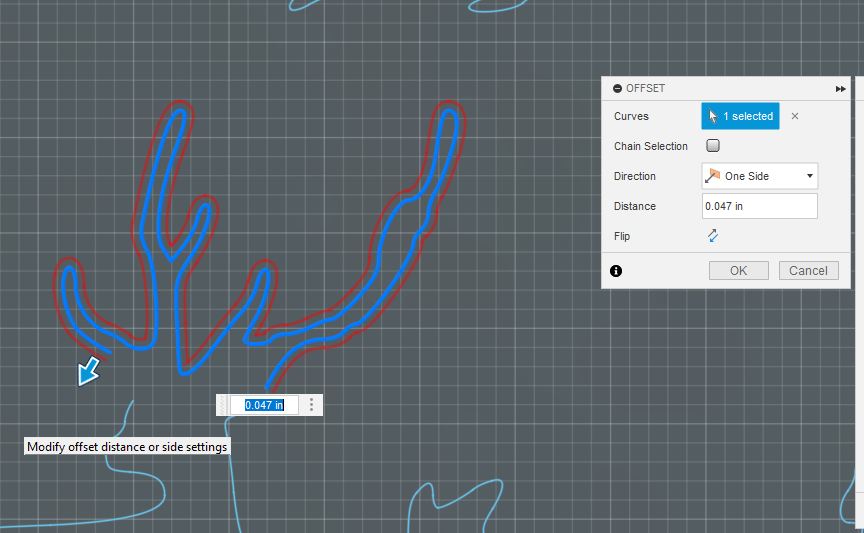This screenshot has width=864, height=533.
Task: Open the three-dot options menu beside the floating distance field
Action: coord(311,405)
